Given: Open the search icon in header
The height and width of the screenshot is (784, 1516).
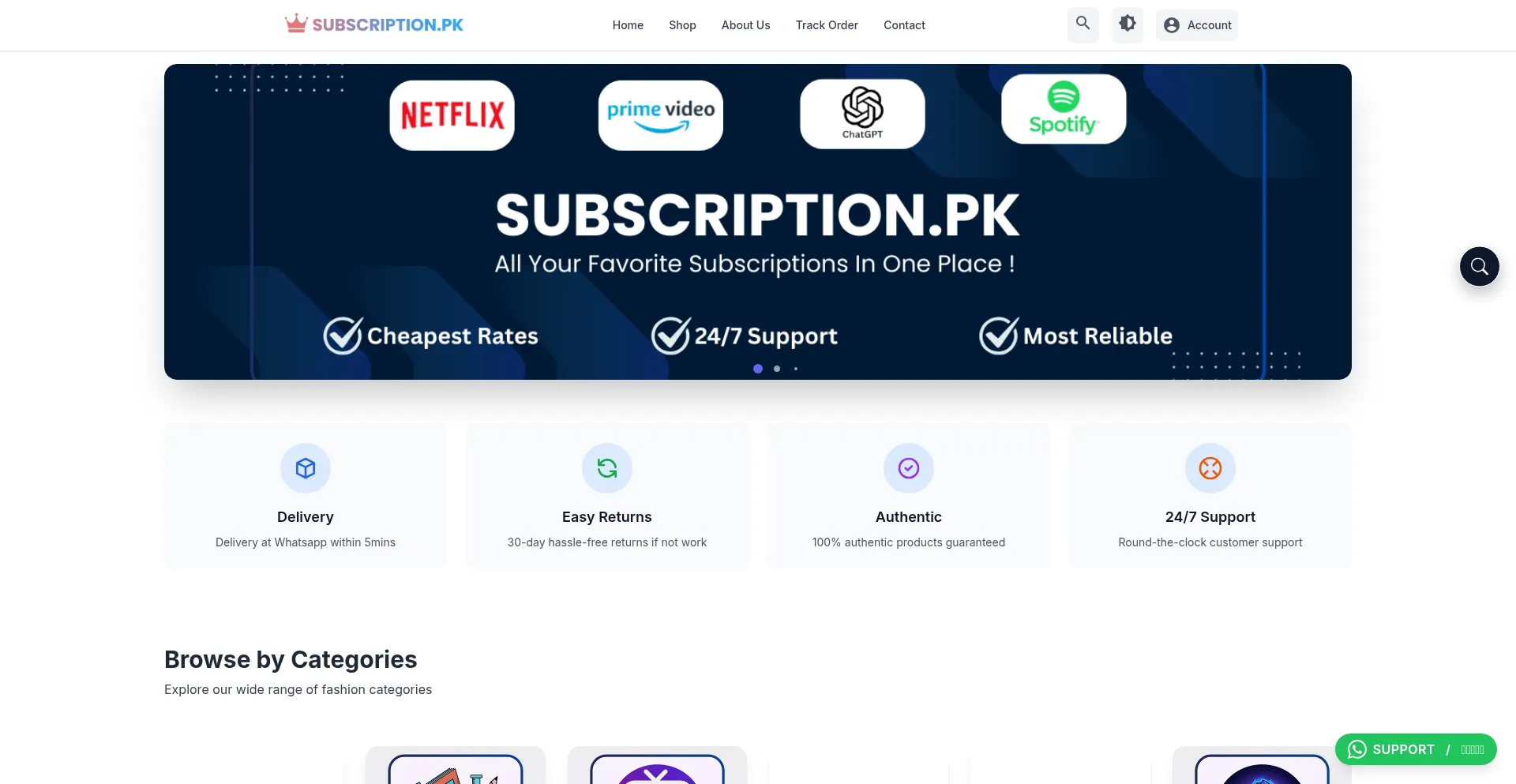Looking at the screenshot, I should point(1083,24).
